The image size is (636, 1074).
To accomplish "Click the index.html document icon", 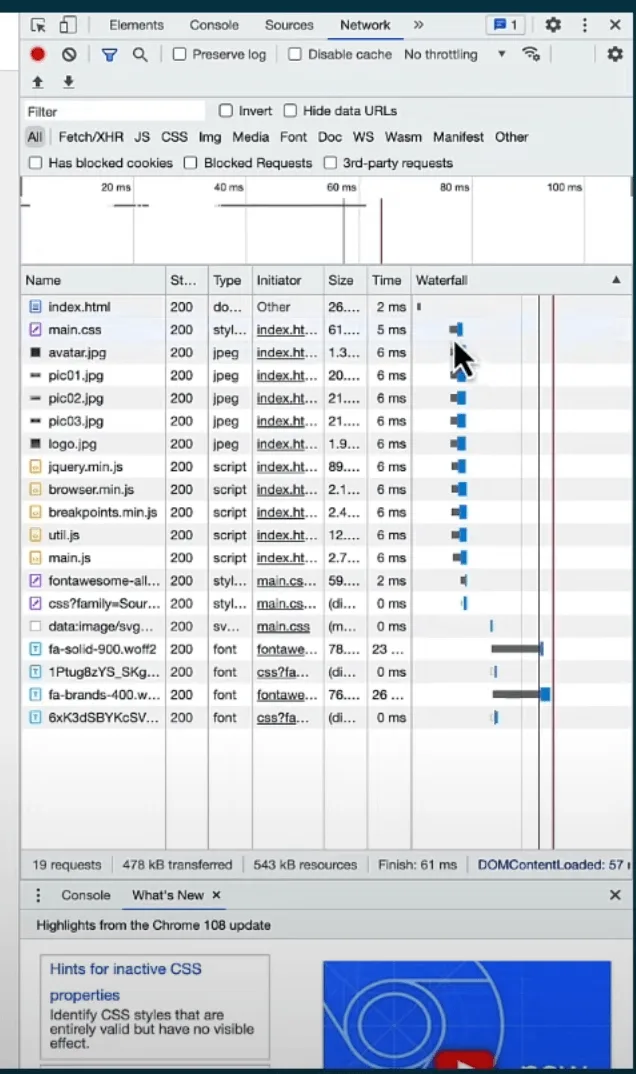I will coord(35,307).
